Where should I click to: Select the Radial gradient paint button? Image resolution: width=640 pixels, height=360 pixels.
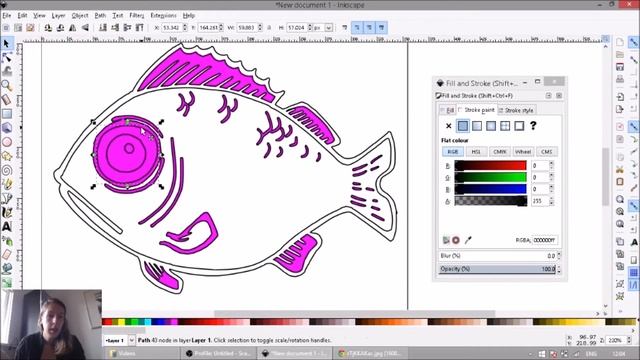point(491,126)
